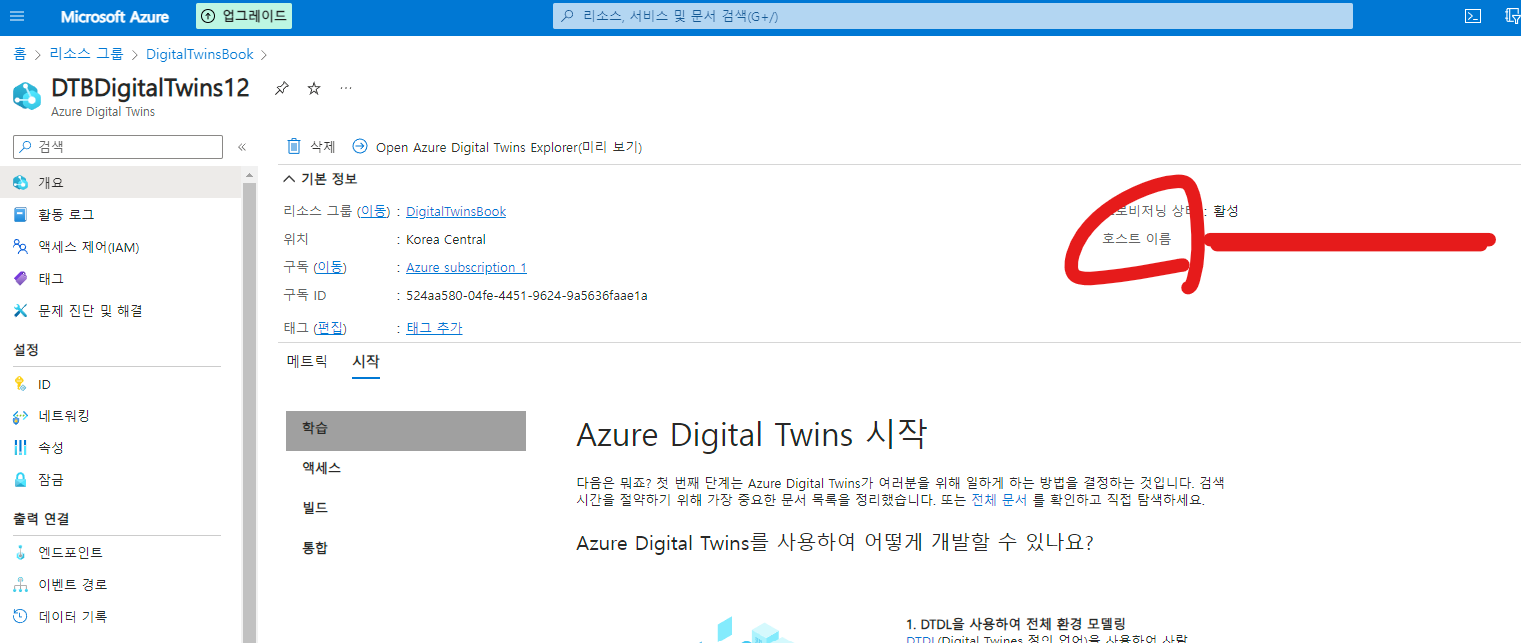Click the Korea Central location value
Viewport: 1521px width, 643px height.
446,239
